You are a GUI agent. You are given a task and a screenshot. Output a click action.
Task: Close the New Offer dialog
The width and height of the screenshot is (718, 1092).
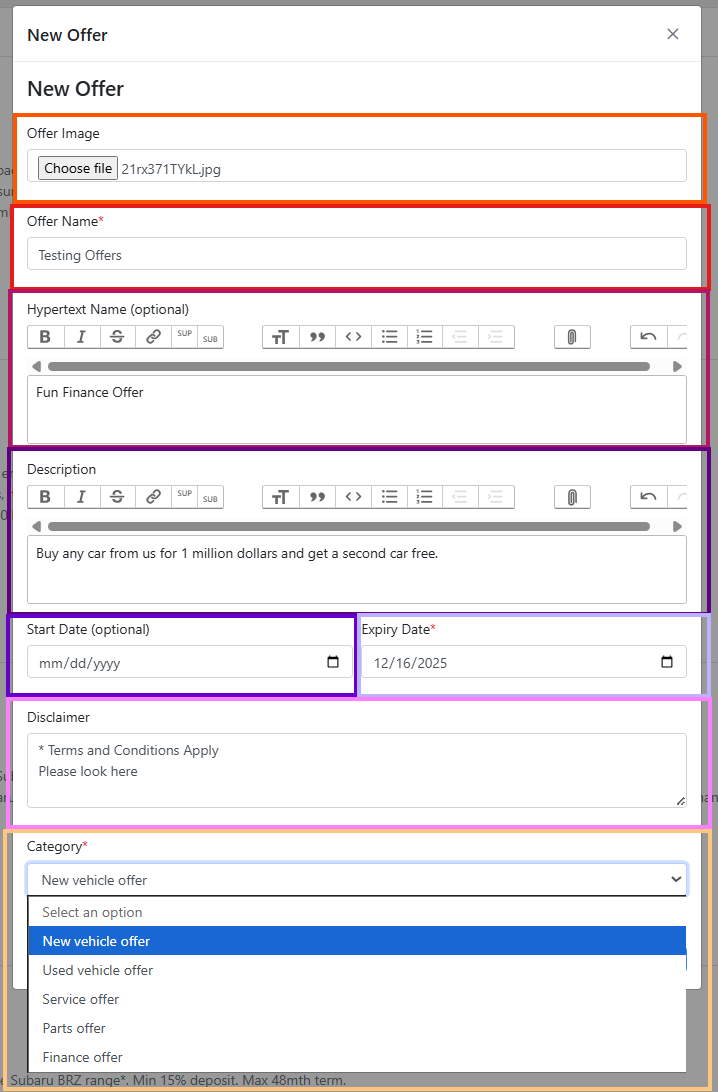673,34
